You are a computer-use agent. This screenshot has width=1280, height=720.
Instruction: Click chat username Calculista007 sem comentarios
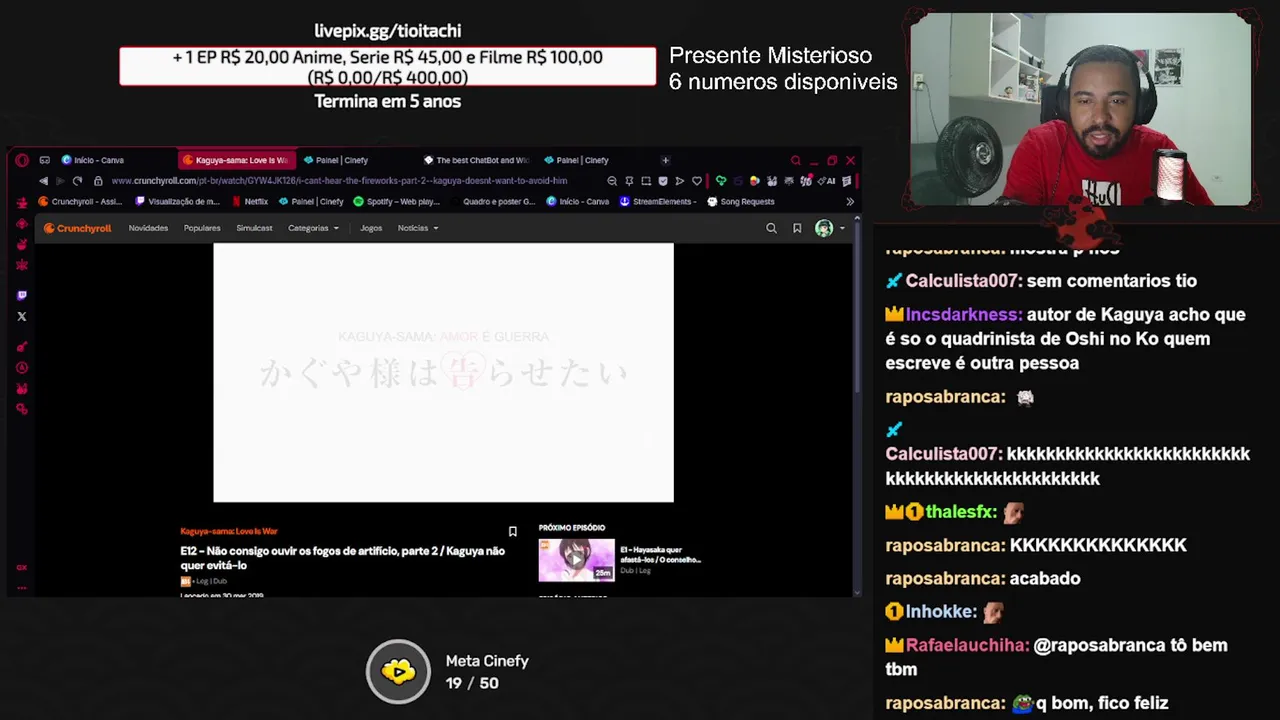click(962, 281)
